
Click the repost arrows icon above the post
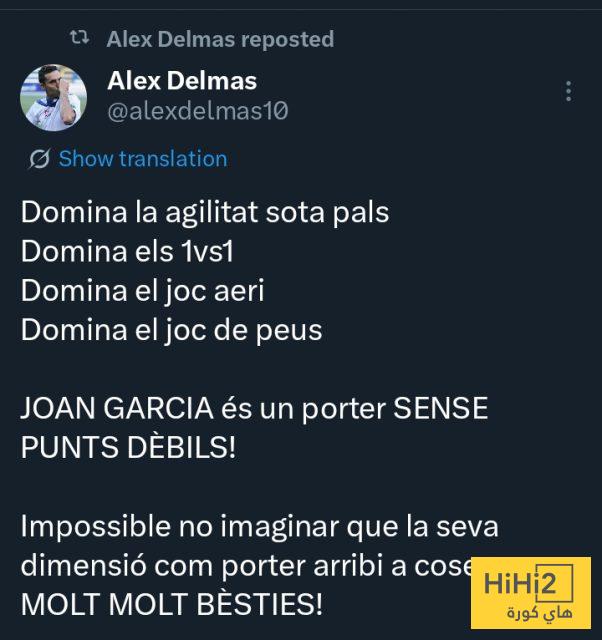click(79, 39)
